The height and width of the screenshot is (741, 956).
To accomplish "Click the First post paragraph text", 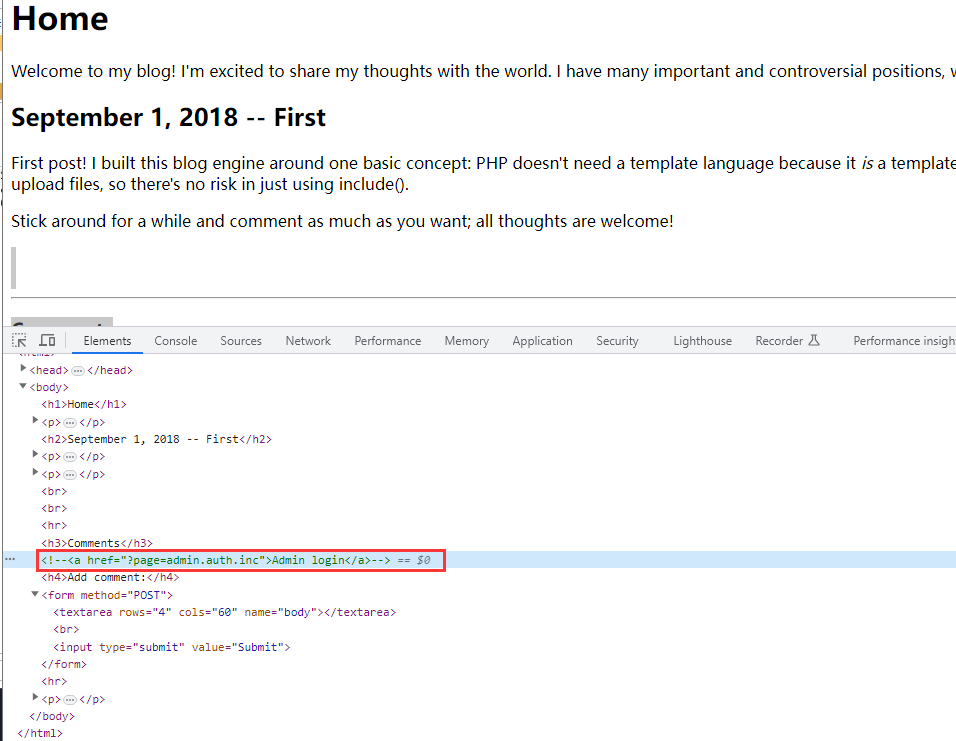I will coord(483,174).
